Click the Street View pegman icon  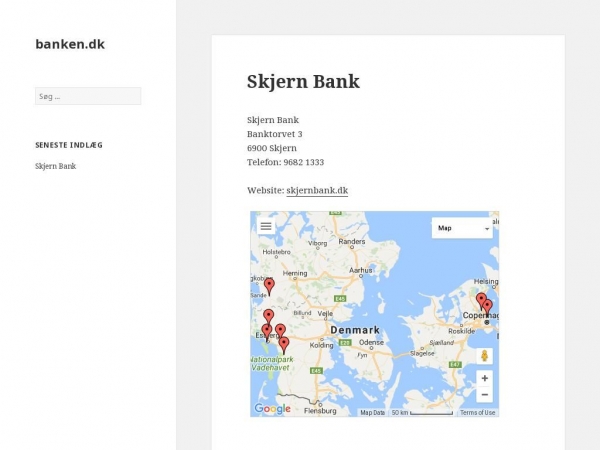click(484, 356)
